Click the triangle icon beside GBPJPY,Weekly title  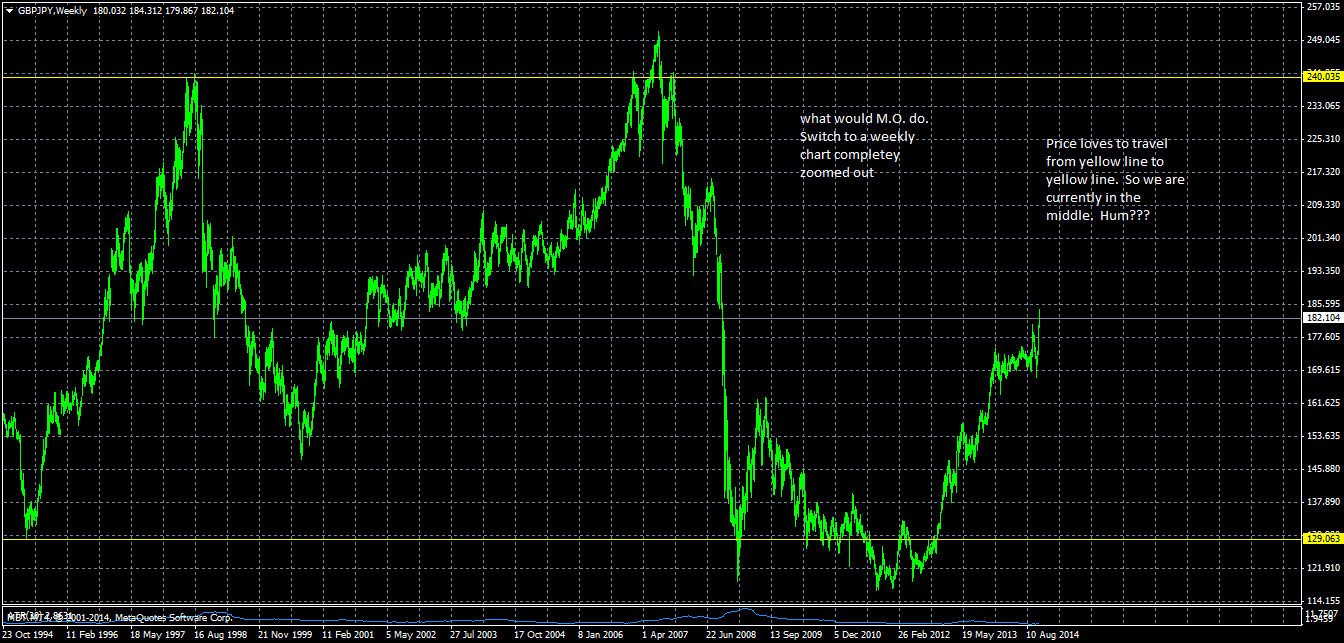pos(10,11)
